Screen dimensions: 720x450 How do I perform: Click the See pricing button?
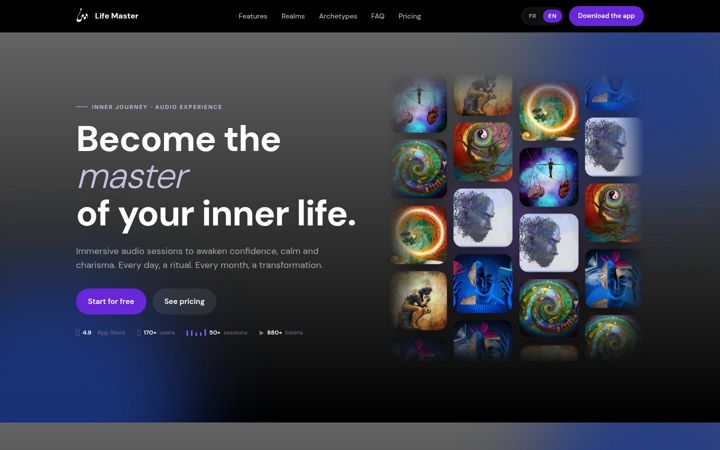point(184,301)
